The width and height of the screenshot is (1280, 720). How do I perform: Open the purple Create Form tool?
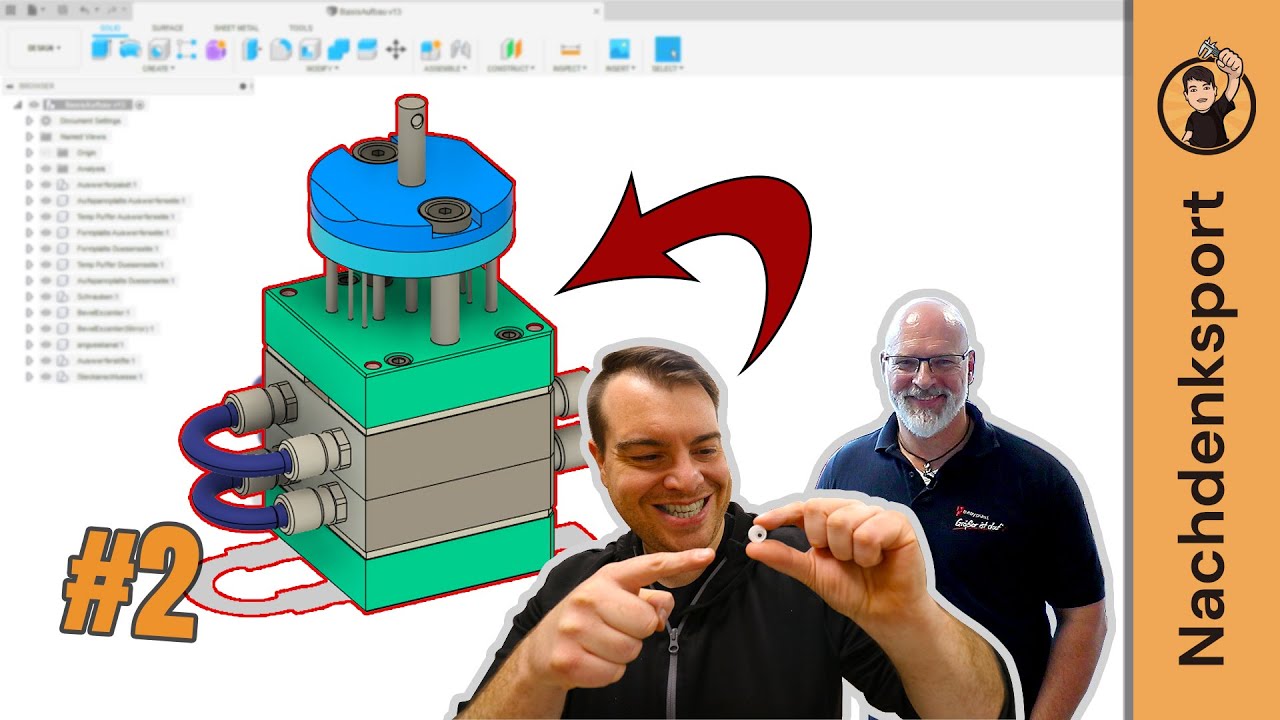(216, 48)
